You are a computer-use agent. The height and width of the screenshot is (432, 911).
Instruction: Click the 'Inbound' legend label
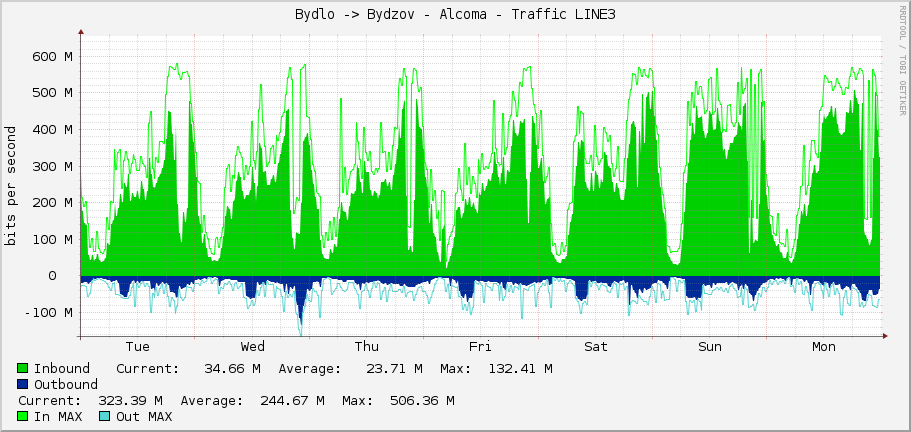click(x=62, y=368)
